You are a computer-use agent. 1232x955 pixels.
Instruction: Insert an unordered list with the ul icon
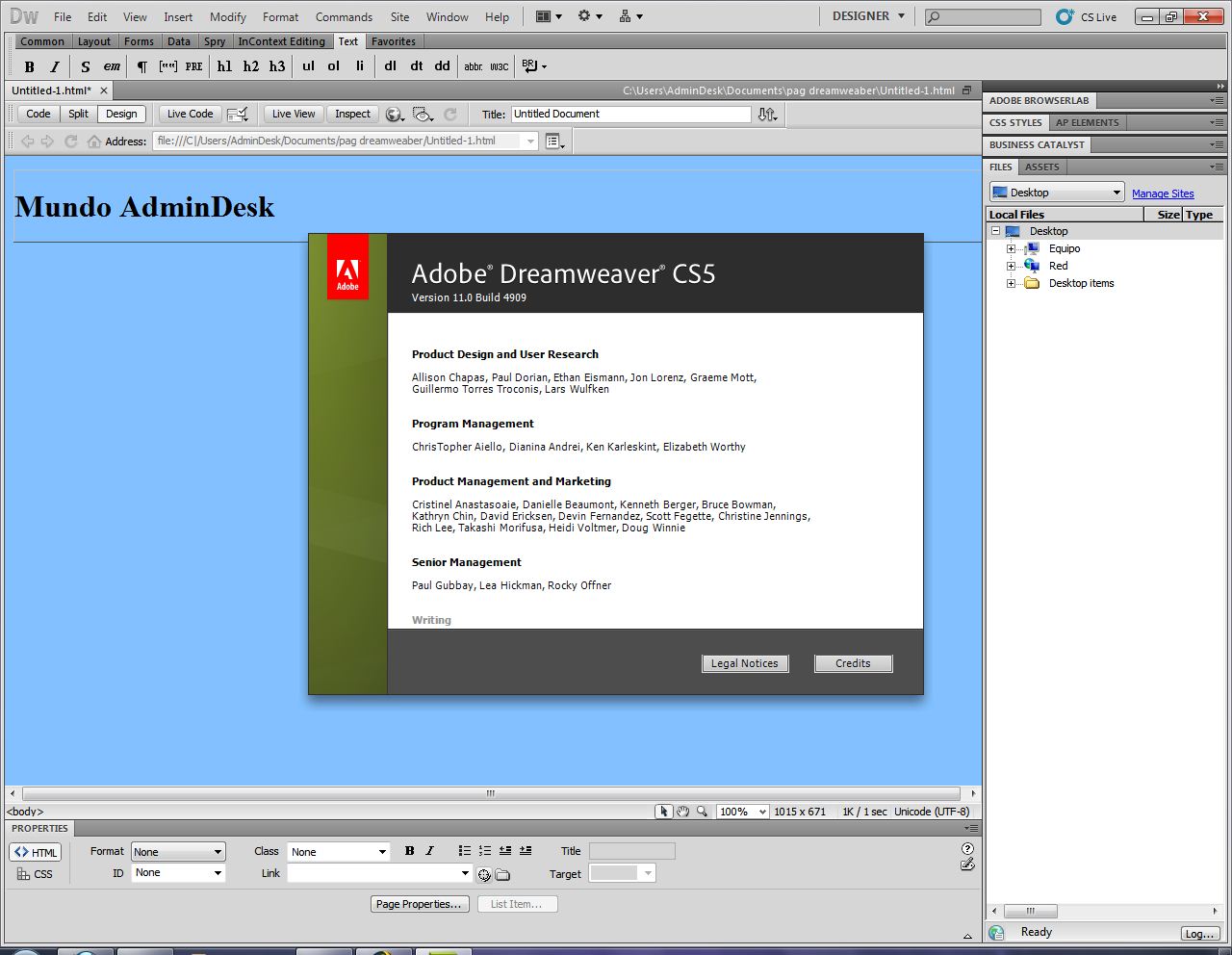308,66
